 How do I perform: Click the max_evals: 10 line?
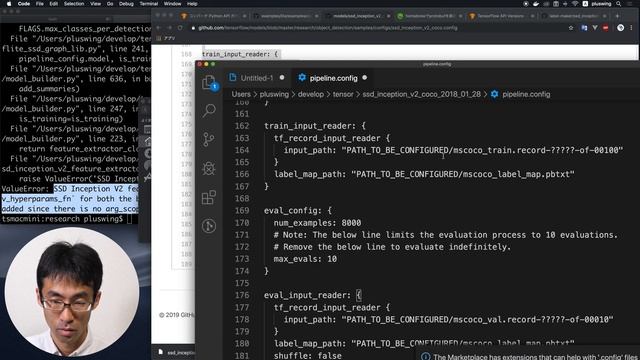click(305, 259)
